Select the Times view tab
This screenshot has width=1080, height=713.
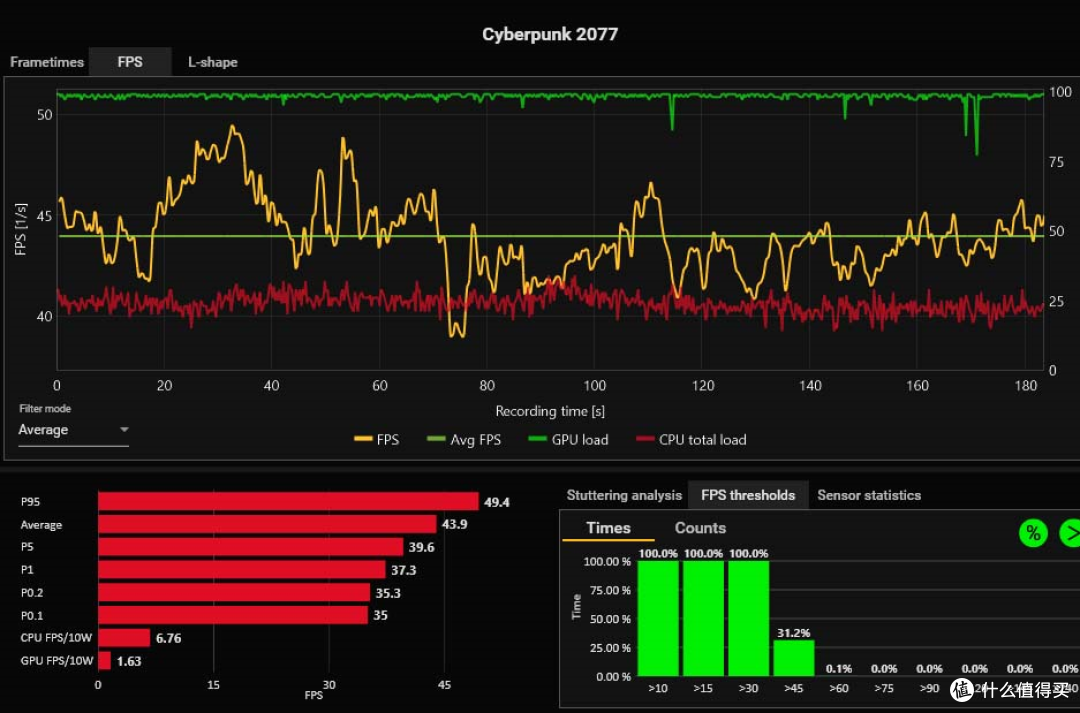(608, 528)
